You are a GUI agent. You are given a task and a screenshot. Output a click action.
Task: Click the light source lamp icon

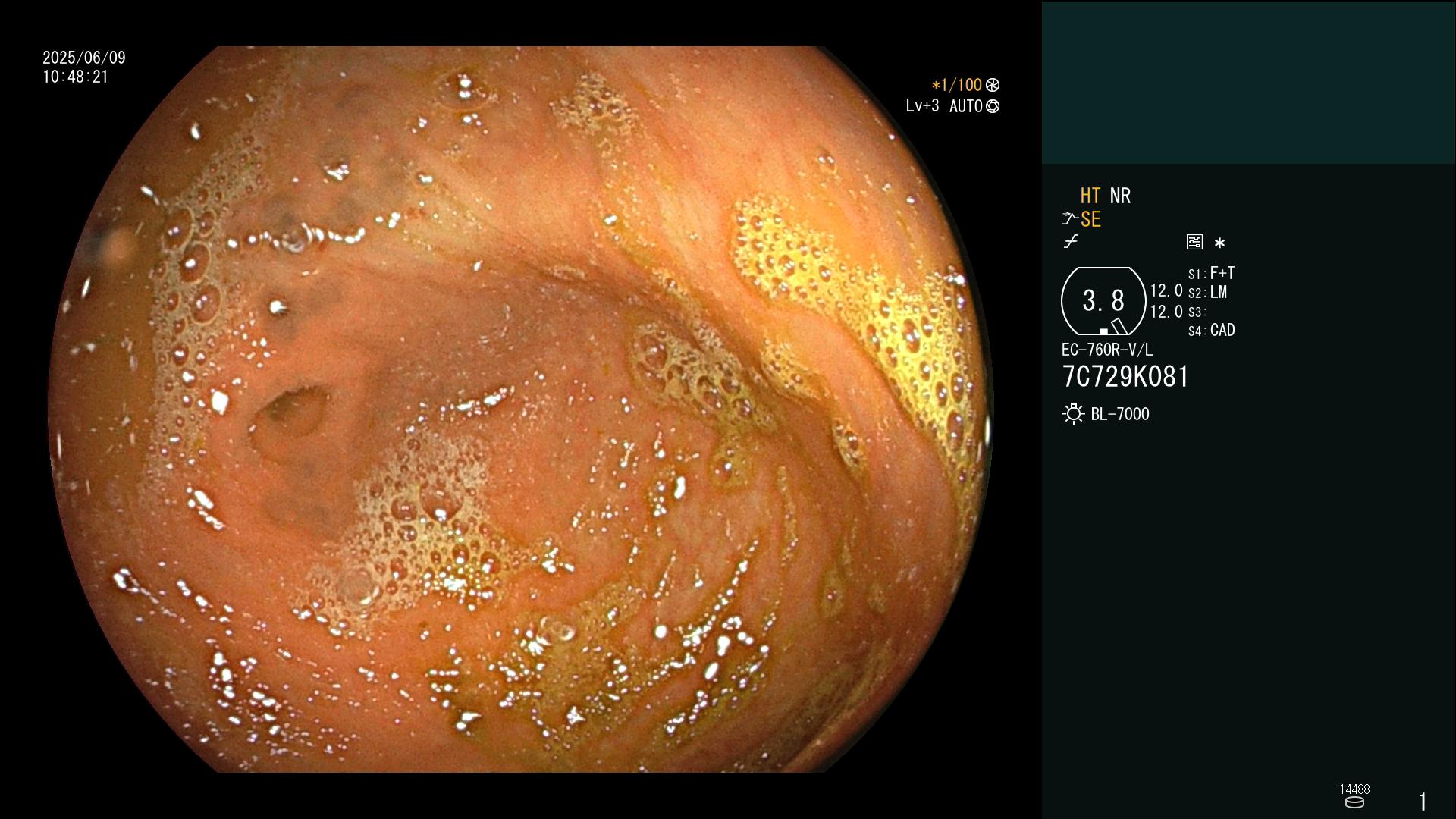click(1073, 414)
